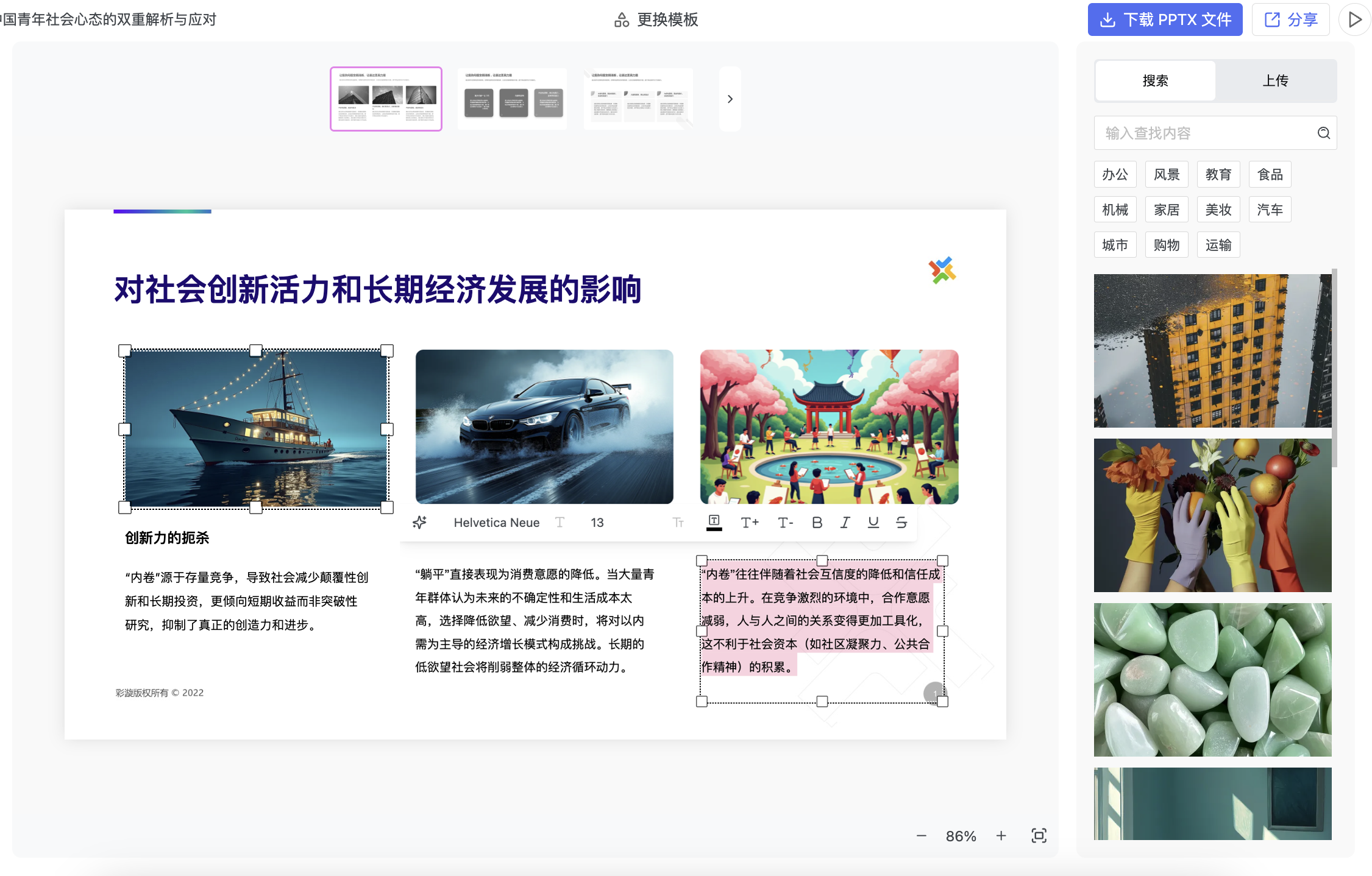Toggle italic formatting
The width and height of the screenshot is (1372, 876).
tap(845, 523)
